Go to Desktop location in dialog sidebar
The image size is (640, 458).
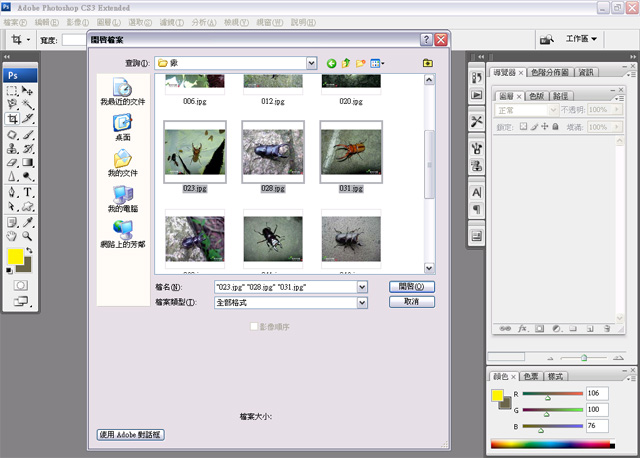[x=122, y=126]
